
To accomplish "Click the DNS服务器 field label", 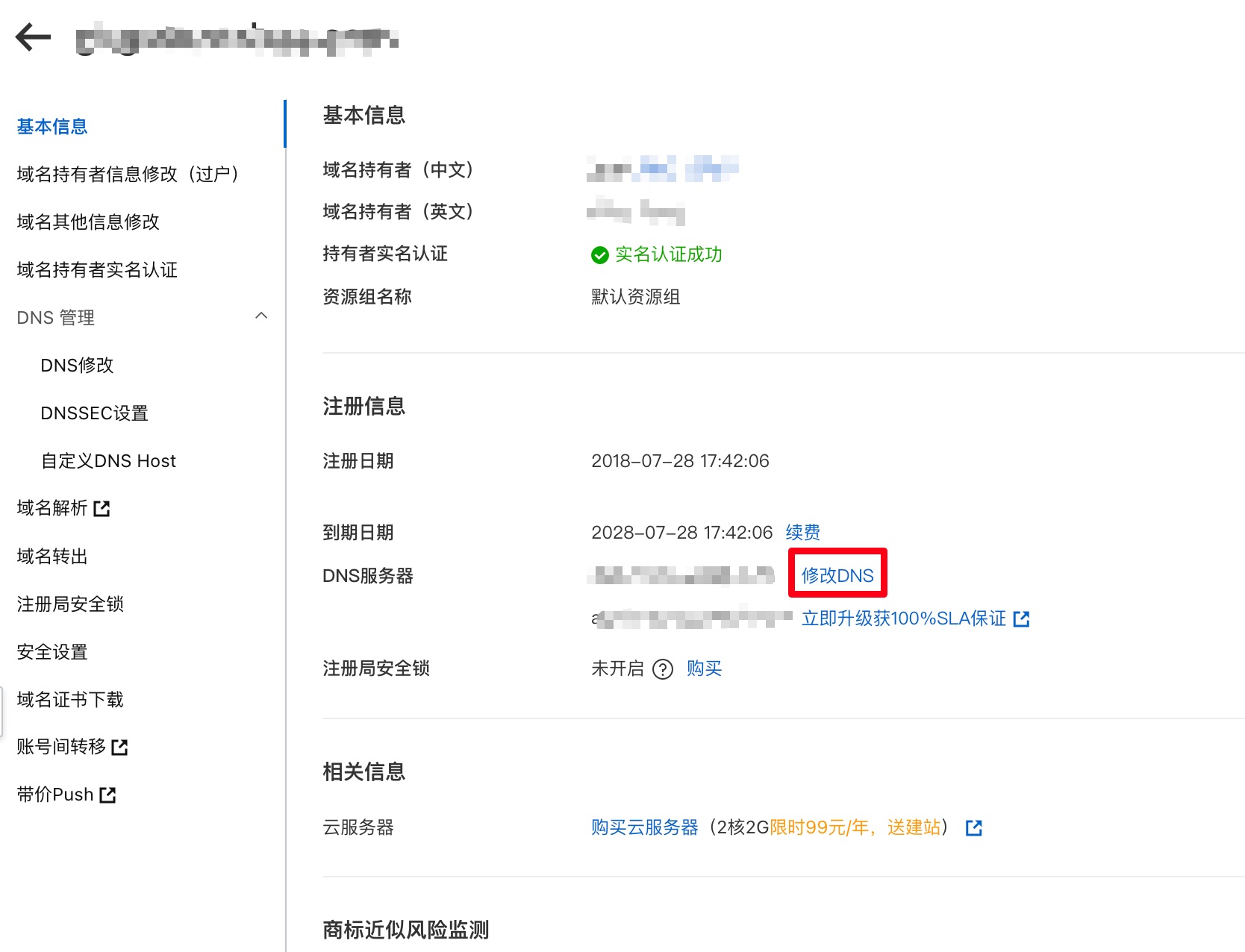I will pyautogui.click(x=368, y=576).
